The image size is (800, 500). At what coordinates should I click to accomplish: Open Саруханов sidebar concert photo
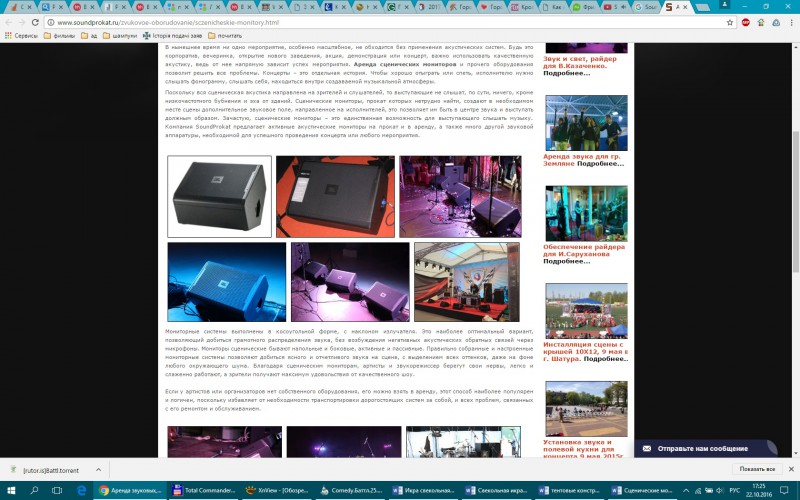coord(586,213)
